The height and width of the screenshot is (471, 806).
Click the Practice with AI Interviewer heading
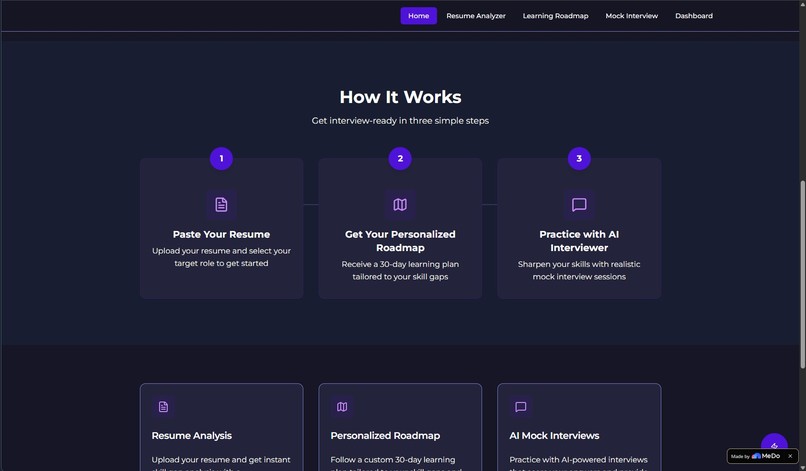click(x=579, y=241)
